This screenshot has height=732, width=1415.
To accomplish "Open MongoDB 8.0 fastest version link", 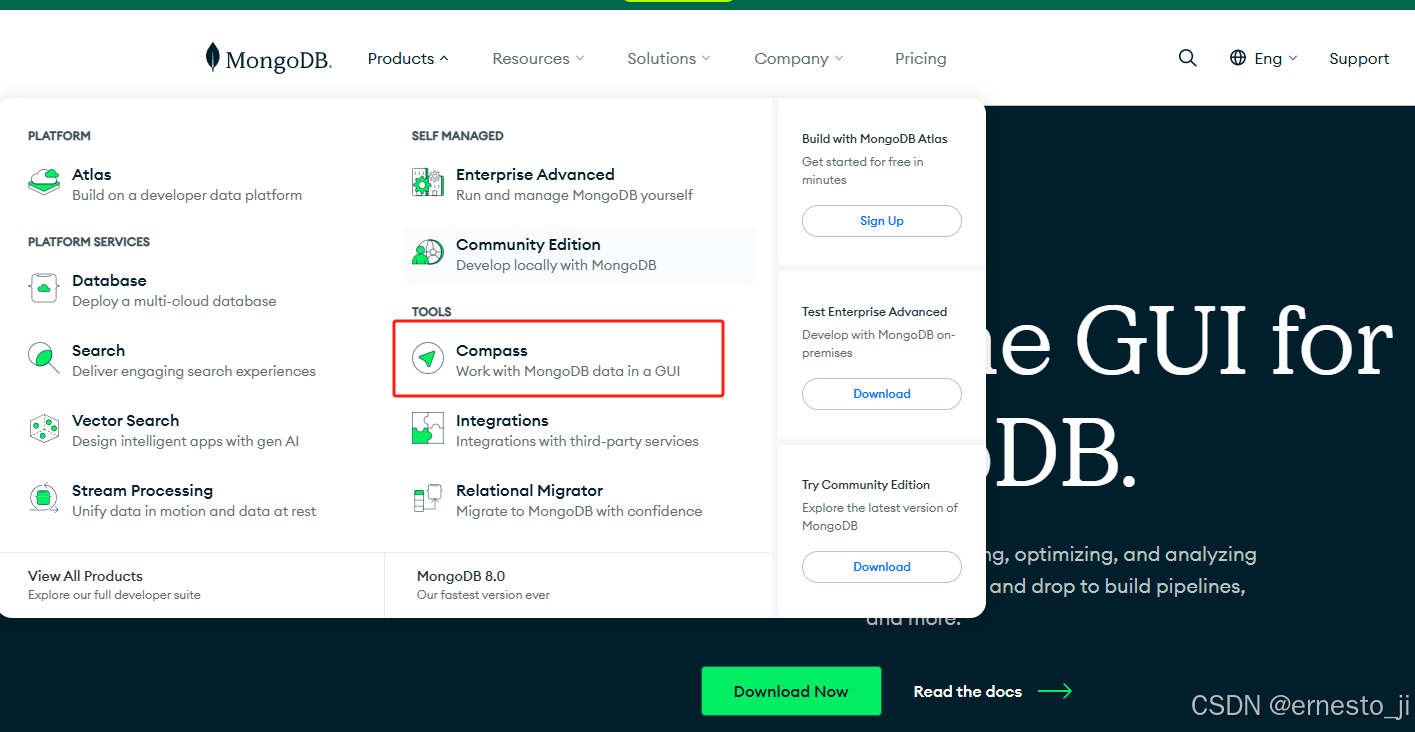I will point(461,576).
